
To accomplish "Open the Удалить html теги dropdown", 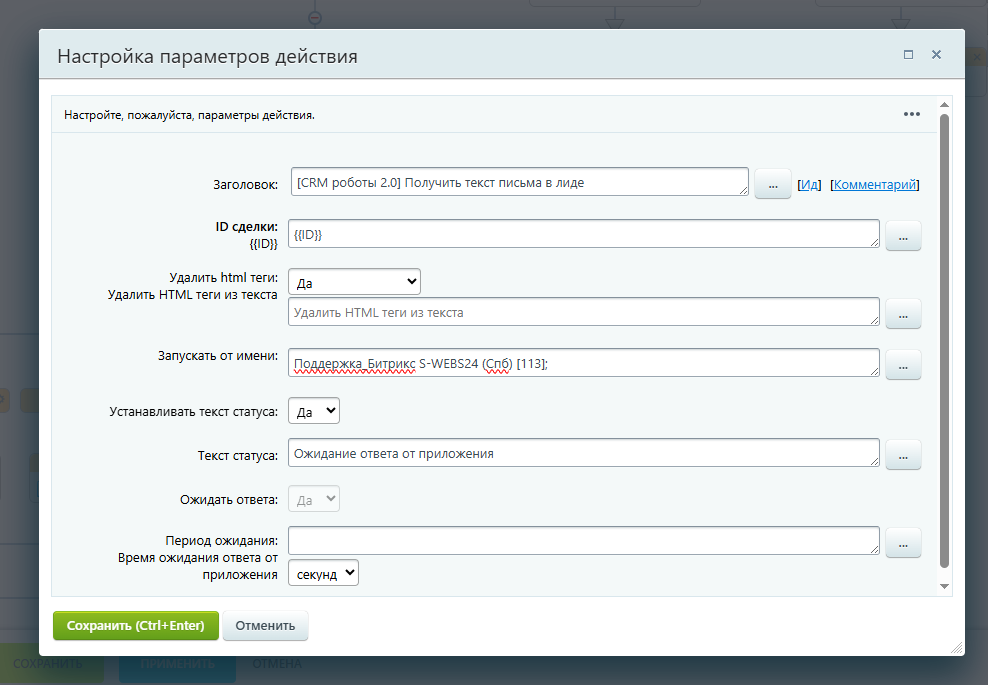I will pos(354,282).
